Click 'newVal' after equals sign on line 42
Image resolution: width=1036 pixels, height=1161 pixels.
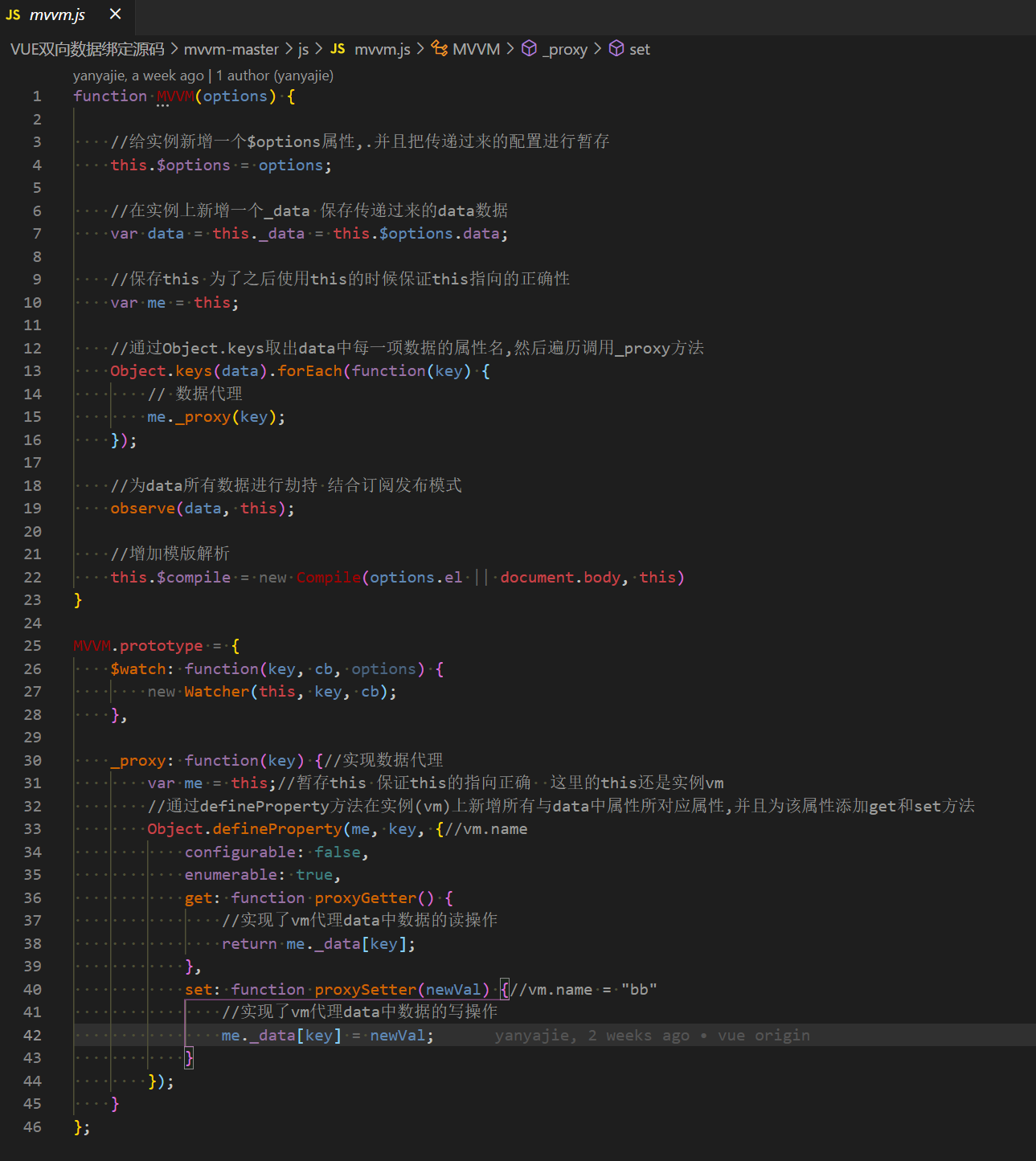pos(398,1036)
